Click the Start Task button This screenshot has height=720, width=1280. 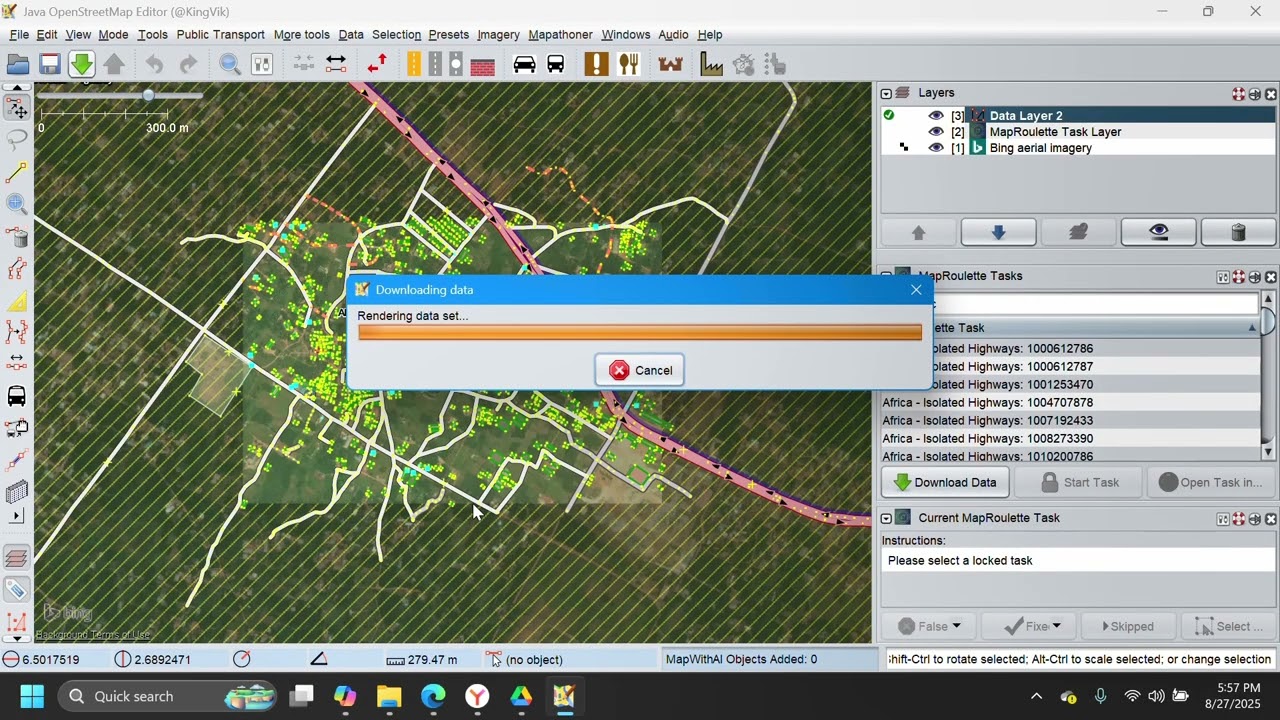(1078, 482)
